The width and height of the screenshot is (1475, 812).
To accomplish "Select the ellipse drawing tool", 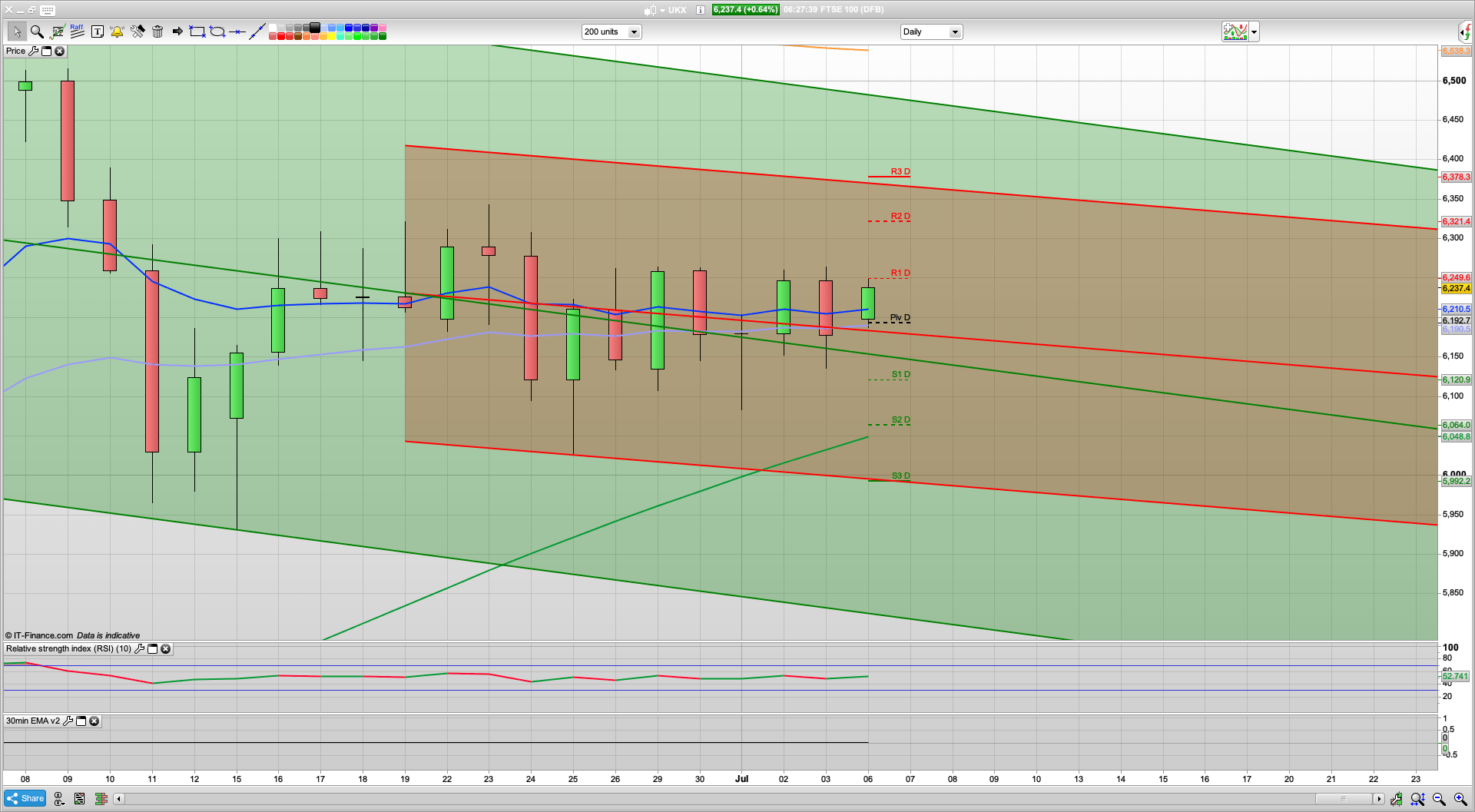I will pyautogui.click(x=217, y=31).
